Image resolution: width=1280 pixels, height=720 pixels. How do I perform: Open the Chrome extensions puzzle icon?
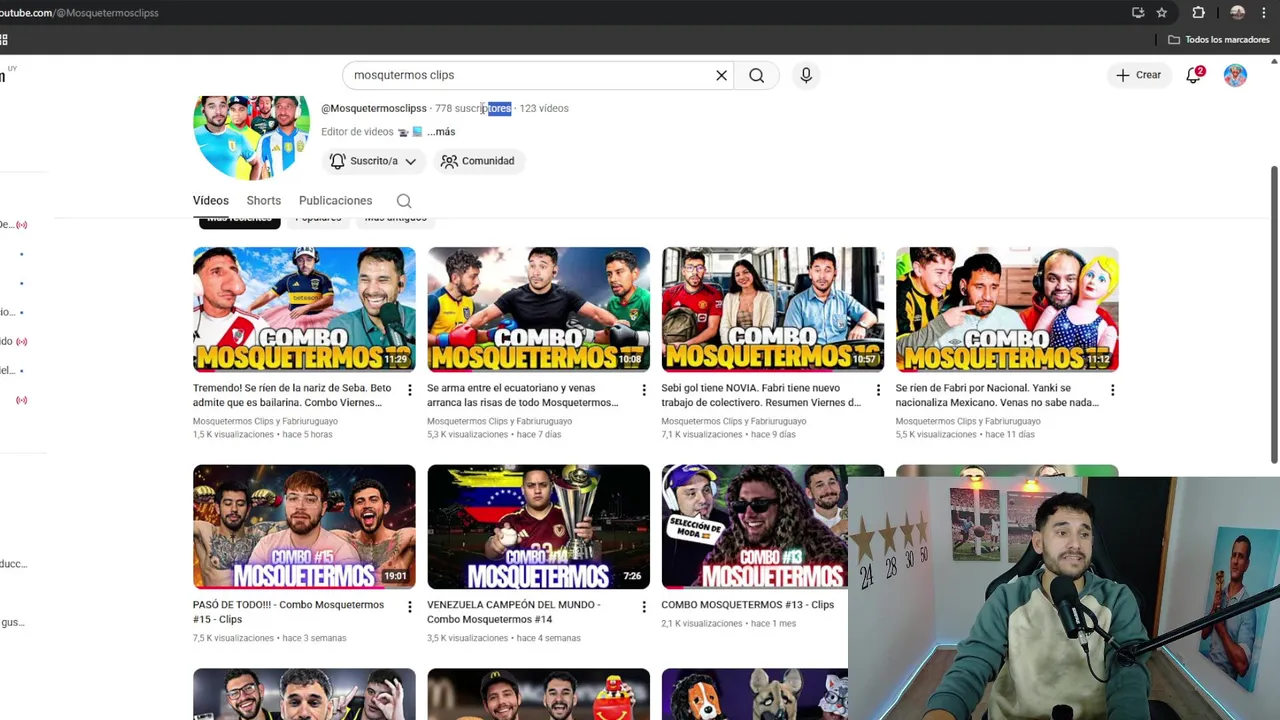pyautogui.click(x=1198, y=13)
